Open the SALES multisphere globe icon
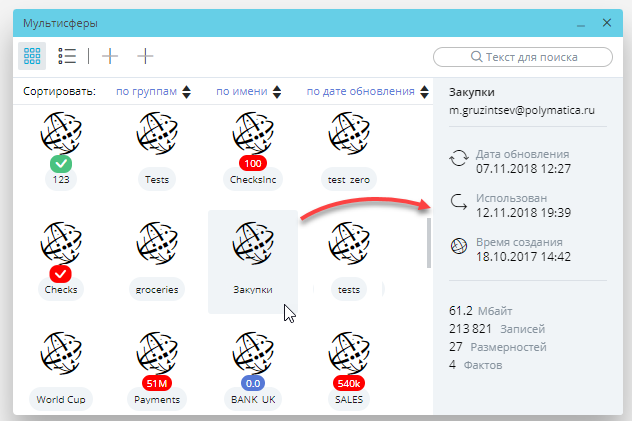Image resolution: width=632 pixels, height=421 pixels. pyautogui.click(x=349, y=353)
